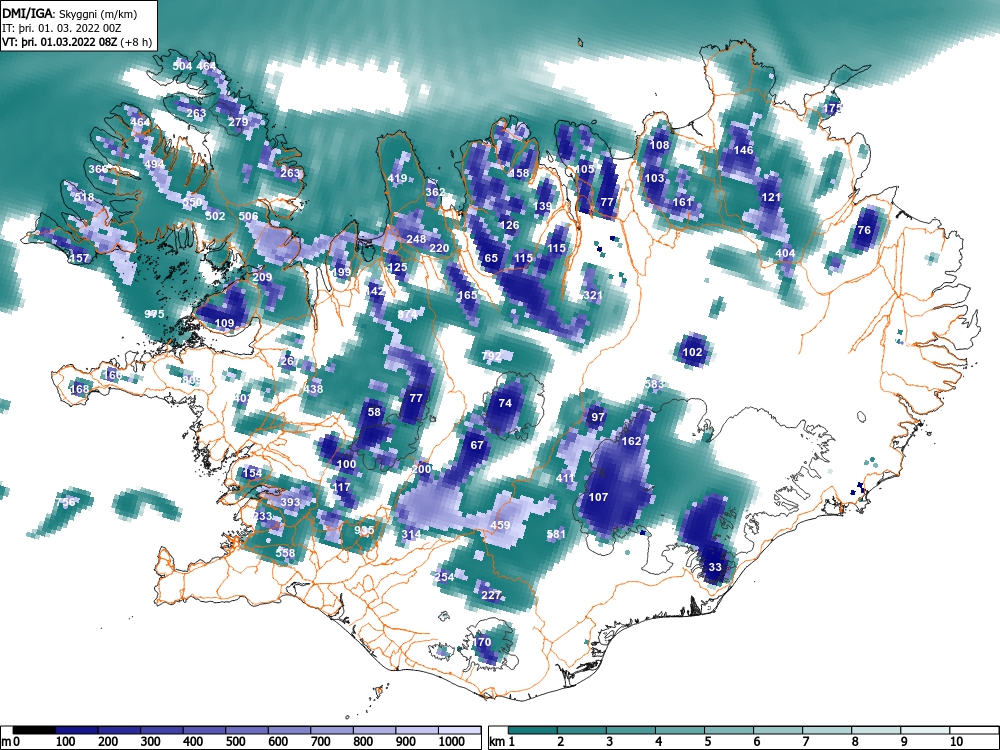1000x750 pixels.
Task: Pick the dark blue swatch between 100 and 200 m
Action: [77, 730]
